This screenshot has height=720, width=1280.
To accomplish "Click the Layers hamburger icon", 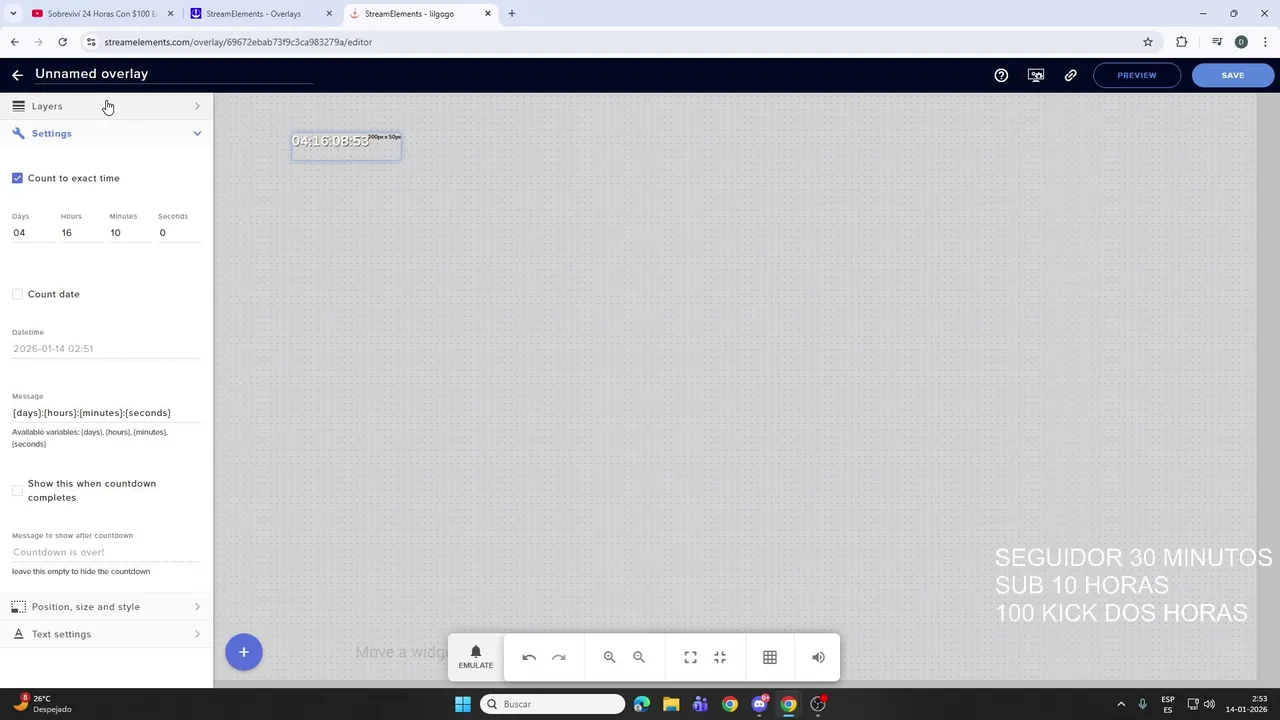I will (x=18, y=106).
